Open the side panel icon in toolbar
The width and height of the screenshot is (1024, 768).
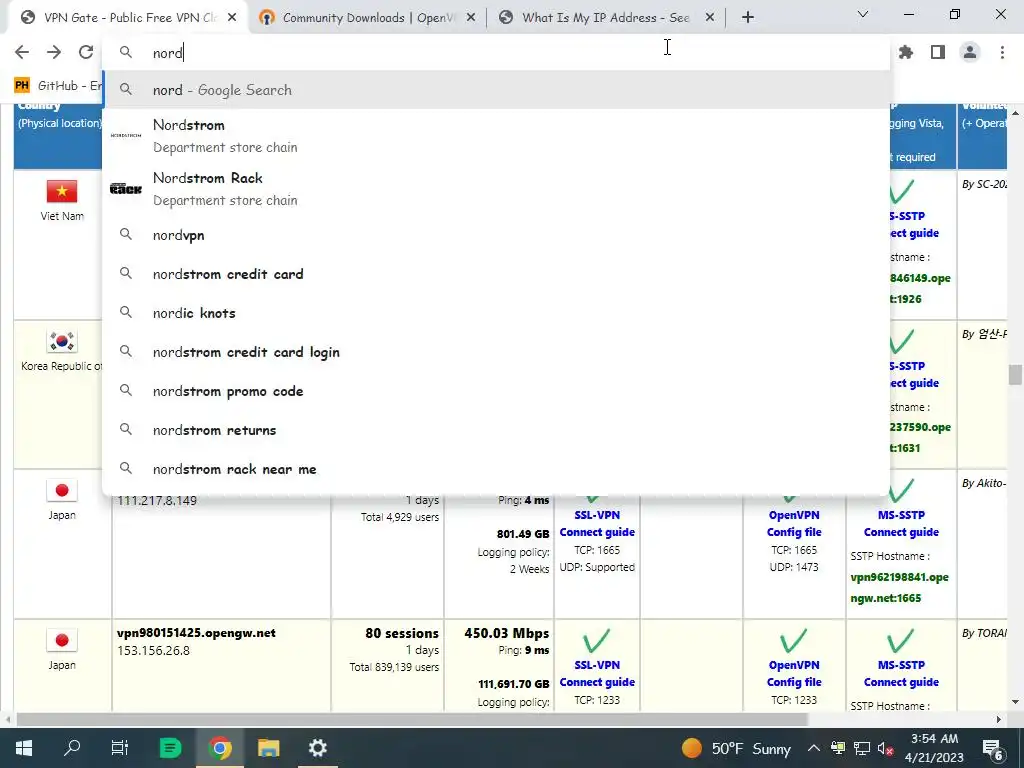938,52
